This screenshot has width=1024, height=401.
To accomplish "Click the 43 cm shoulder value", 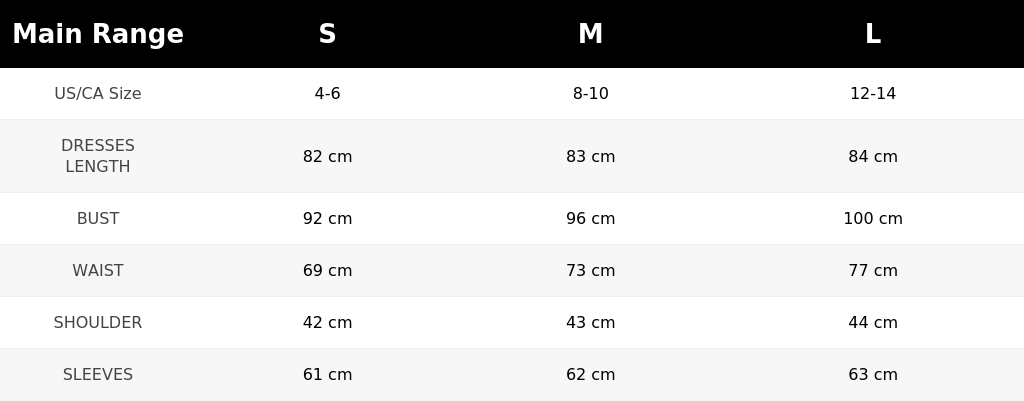I will click(x=590, y=323).
